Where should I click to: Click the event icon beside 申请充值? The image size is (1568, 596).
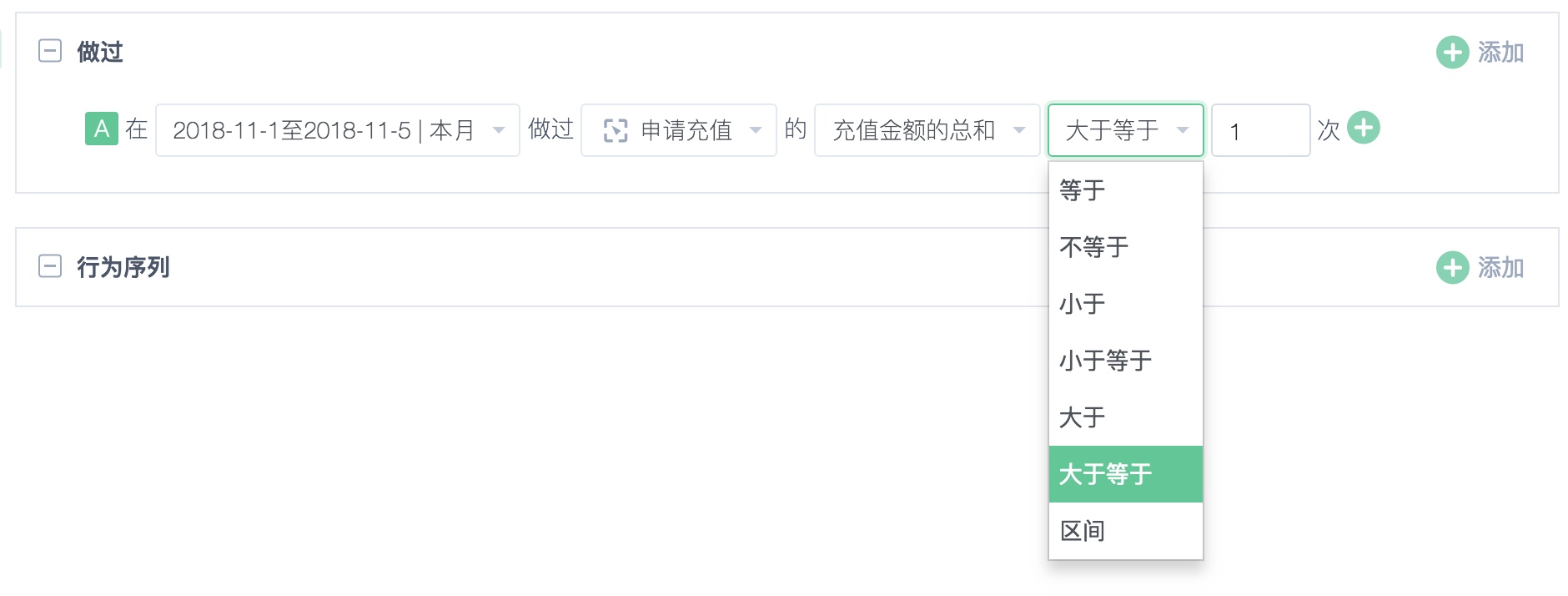pyautogui.click(x=616, y=130)
